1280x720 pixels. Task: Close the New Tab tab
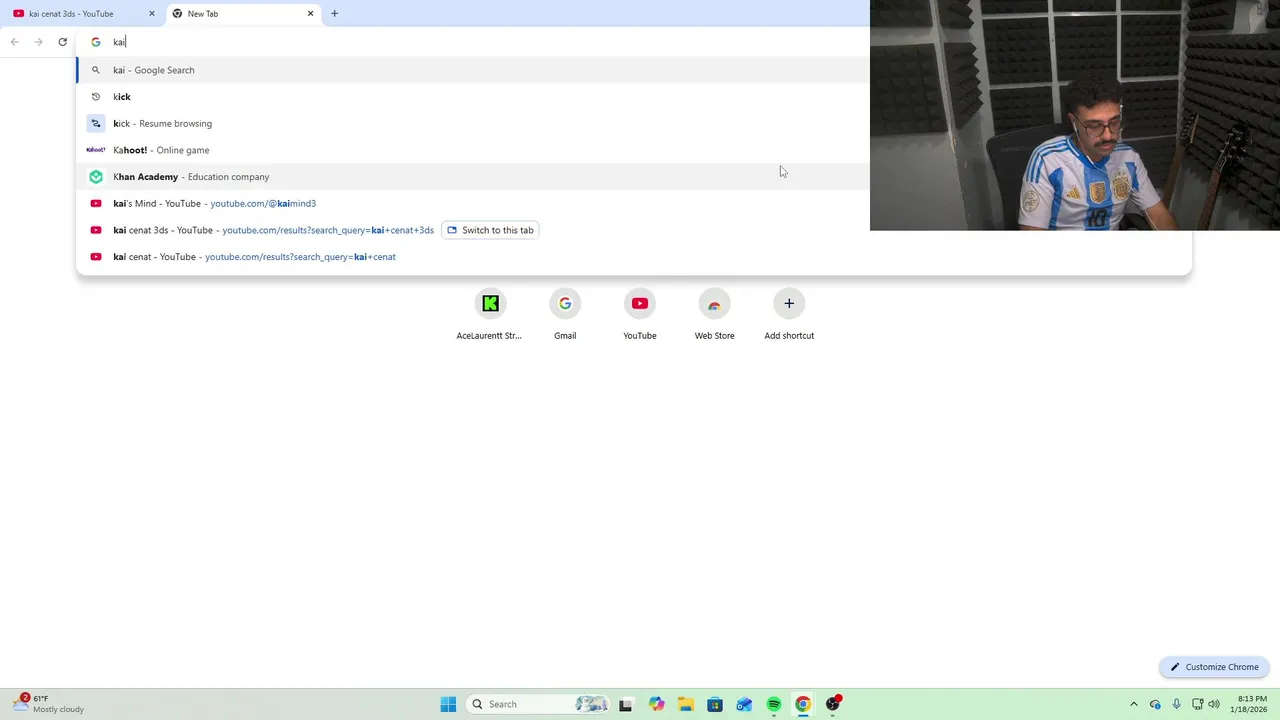tap(310, 14)
